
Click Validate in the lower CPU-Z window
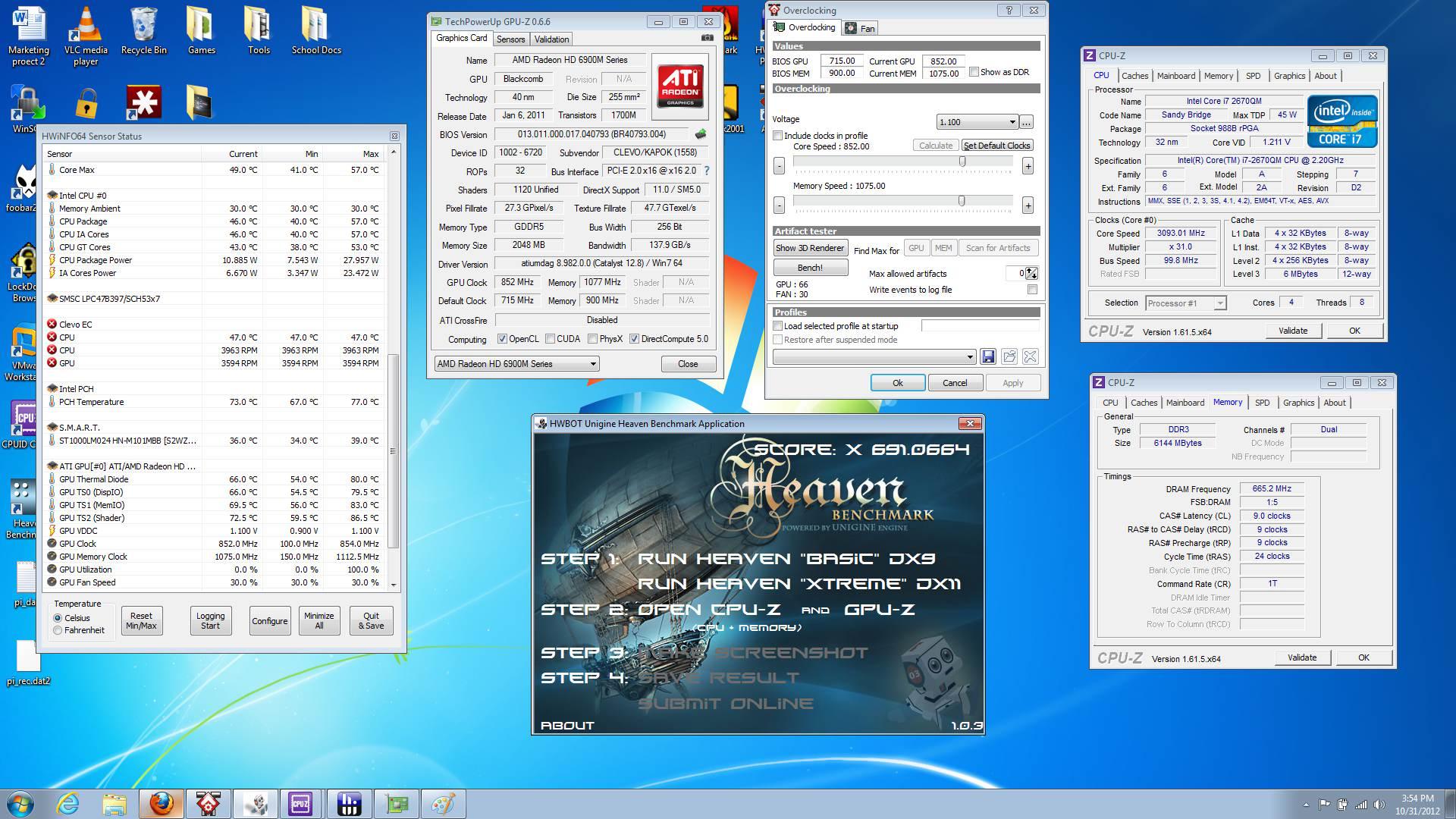(1302, 657)
